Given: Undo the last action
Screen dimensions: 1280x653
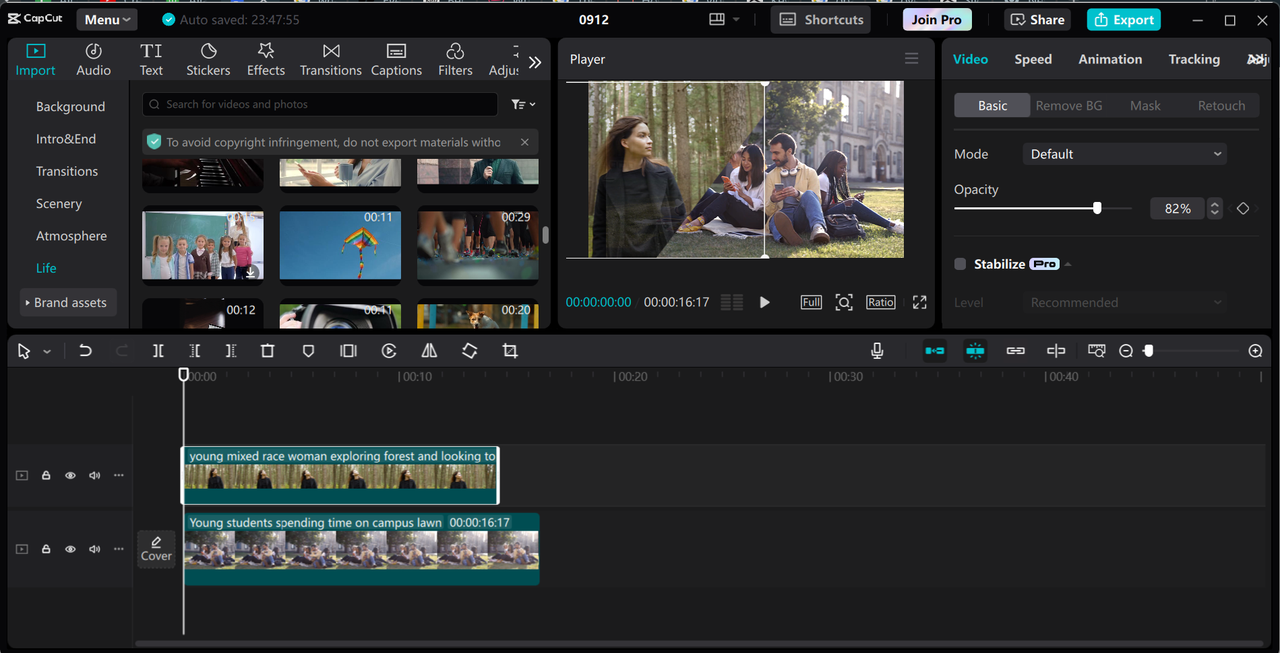Looking at the screenshot, I should click(x=85, y=351).
